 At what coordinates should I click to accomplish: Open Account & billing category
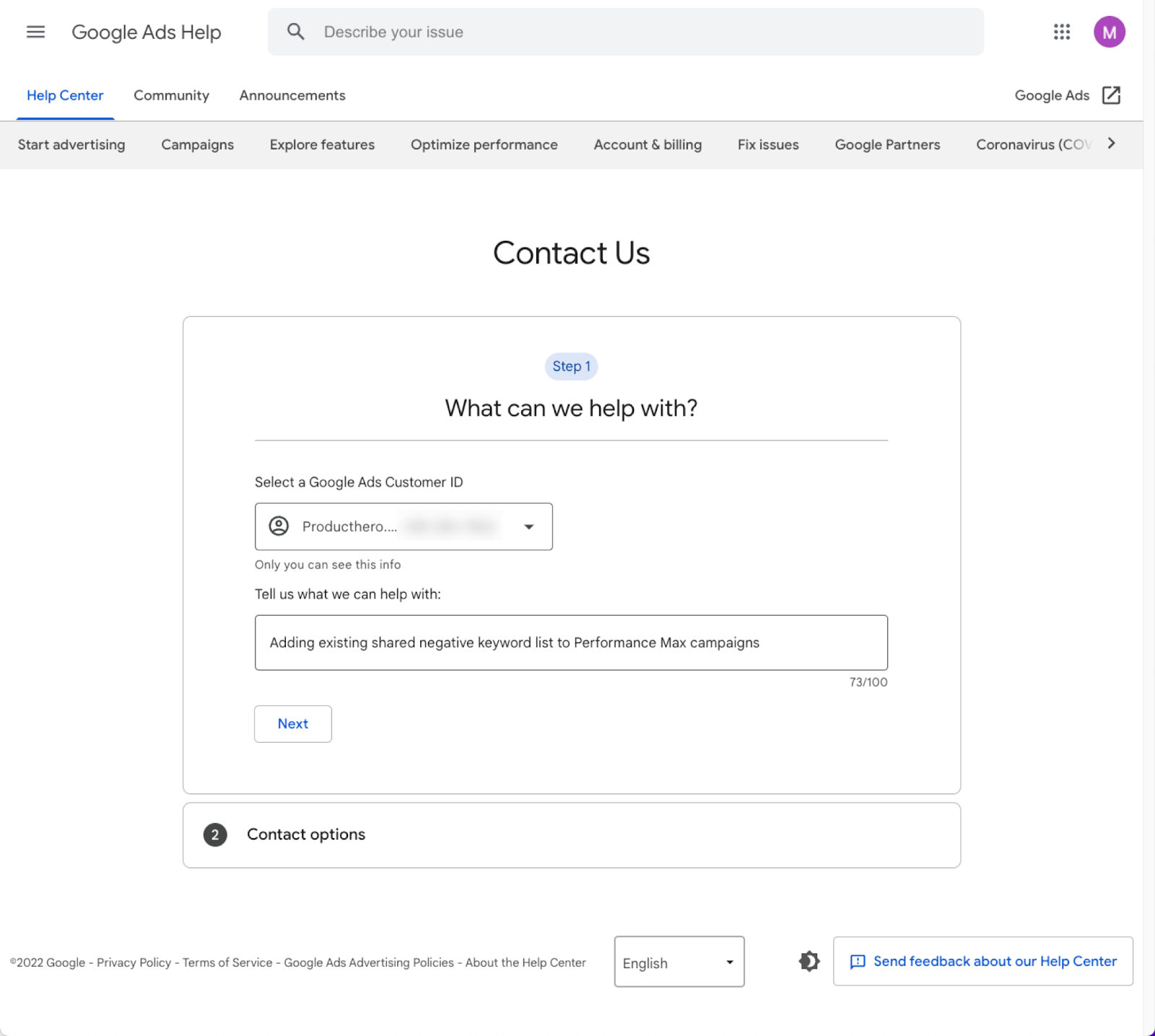[x=648, y=144]
